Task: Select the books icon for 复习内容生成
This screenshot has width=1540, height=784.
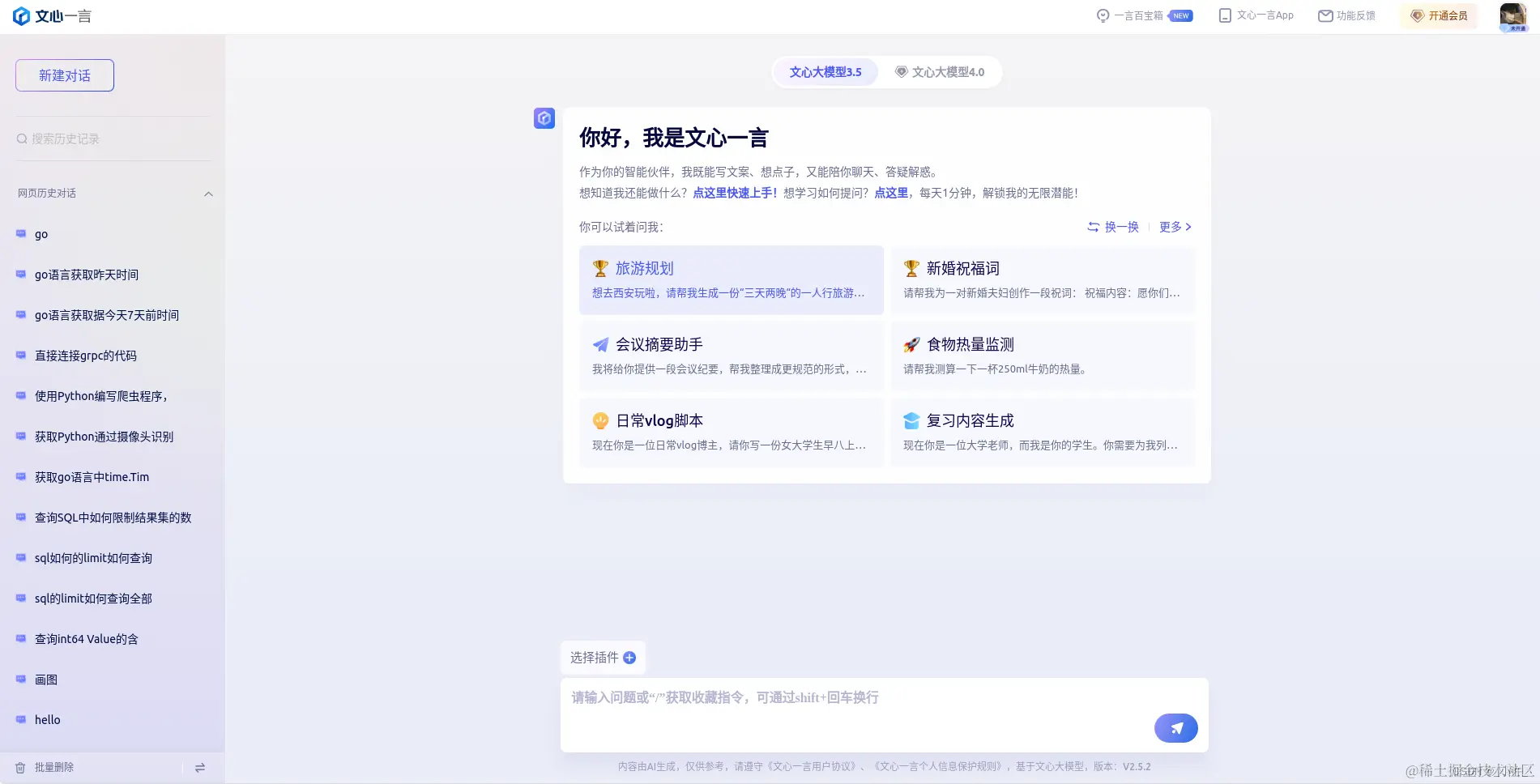Action: coord(911,420)
